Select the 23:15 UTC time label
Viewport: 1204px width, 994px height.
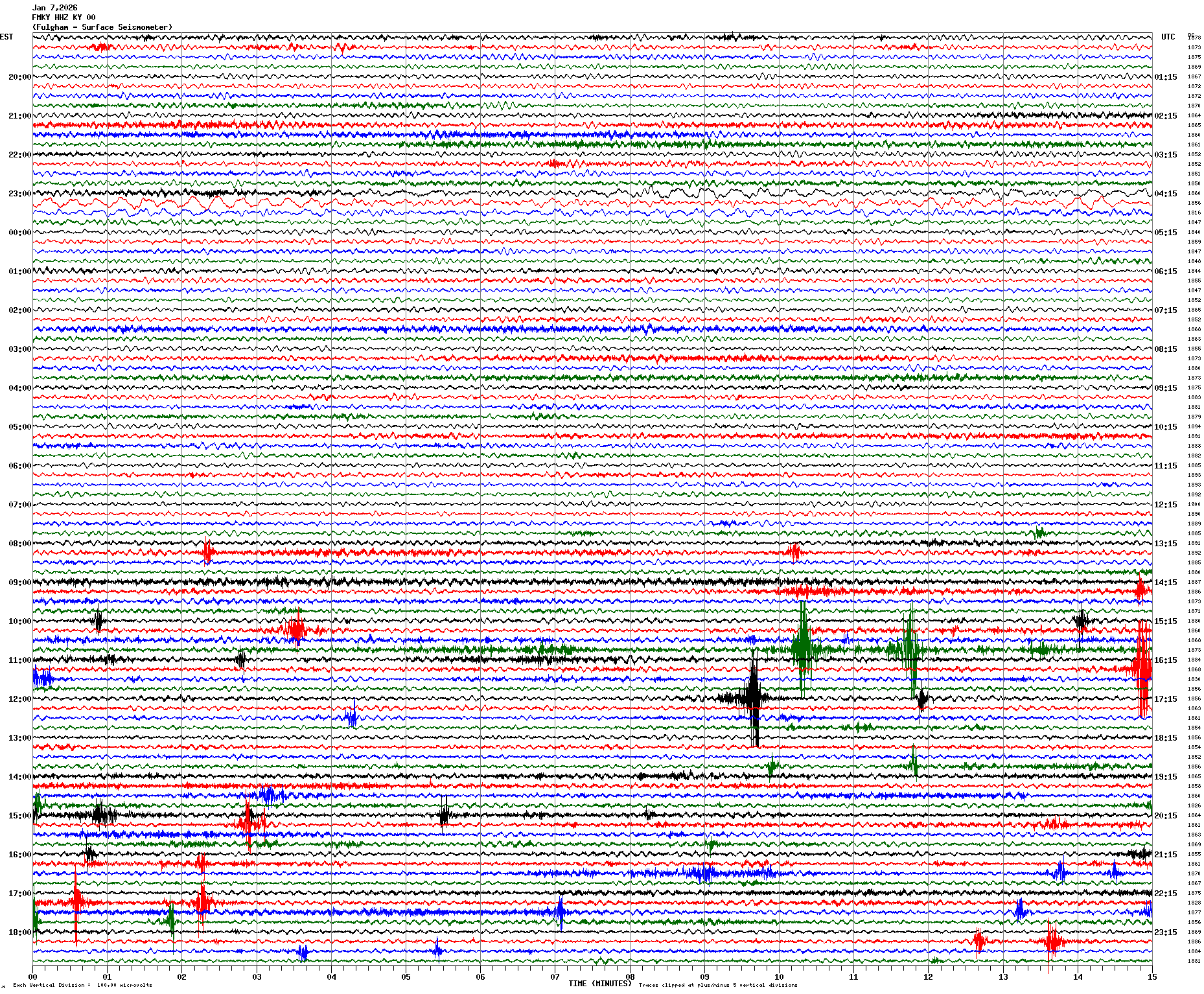tap(1166, 932)
